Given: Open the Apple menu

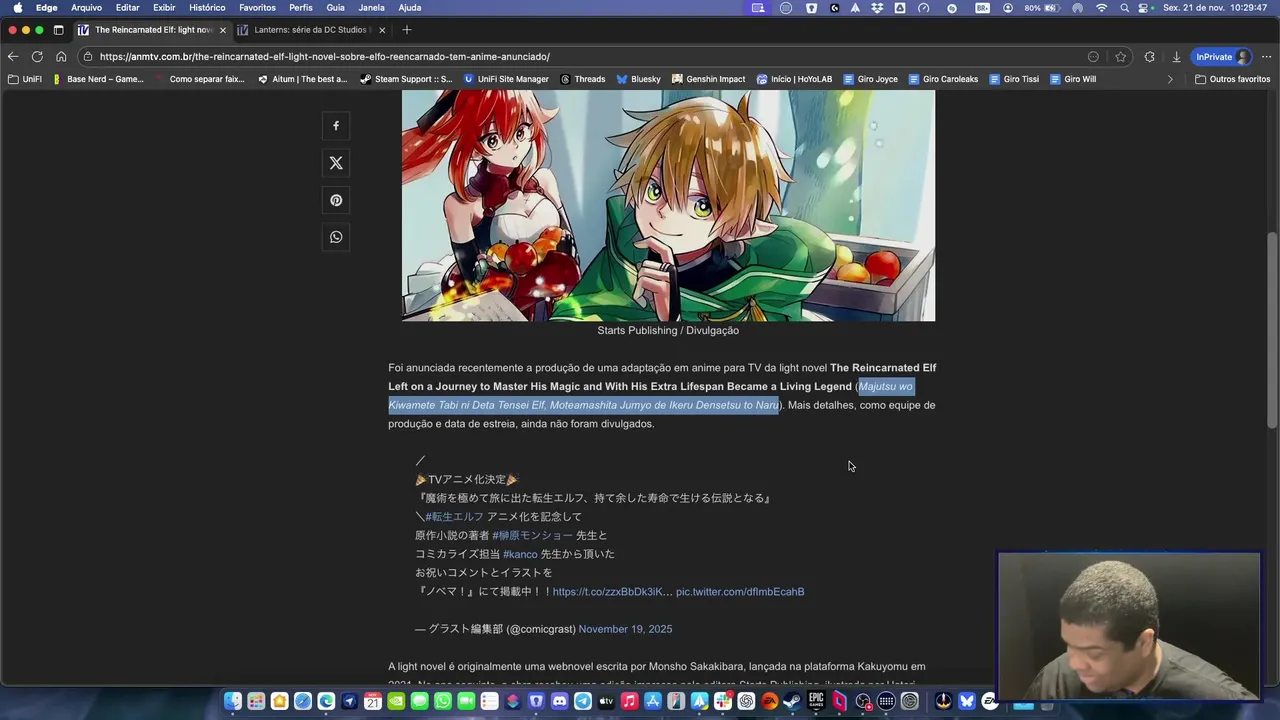Looking at the screenshot, I should click(17, 8).
